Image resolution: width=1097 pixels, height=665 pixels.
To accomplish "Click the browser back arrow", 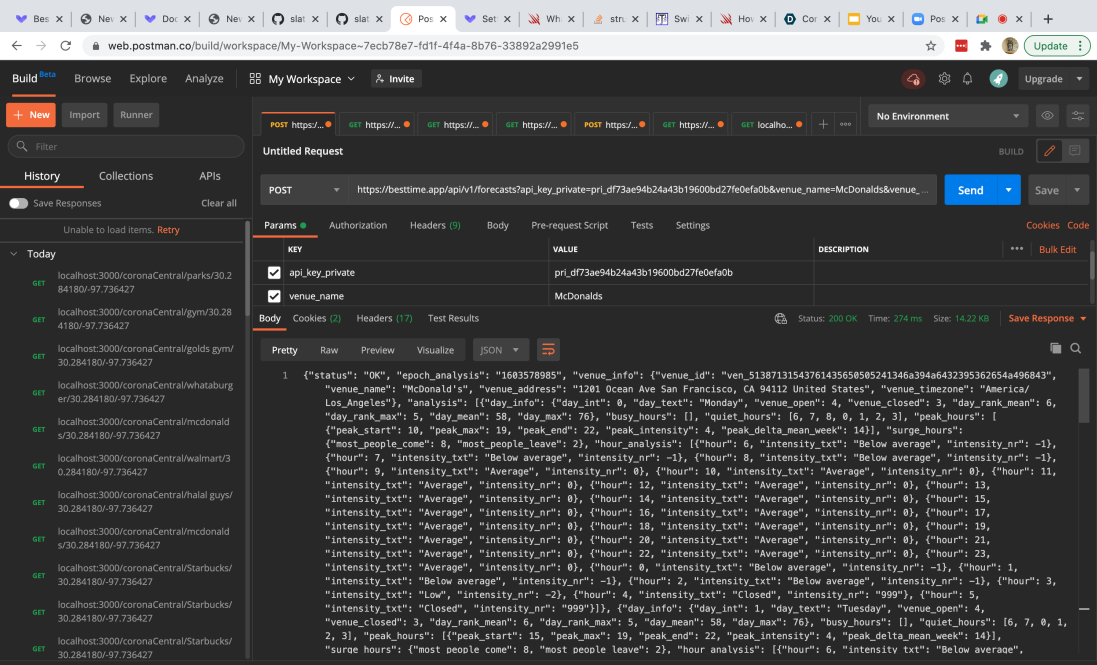I will (17, 45).
